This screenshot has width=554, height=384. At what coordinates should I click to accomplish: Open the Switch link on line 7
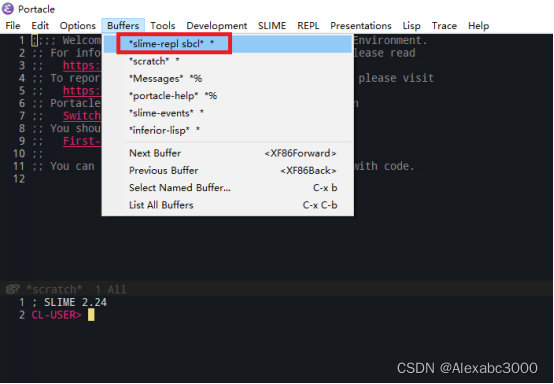coord(82,116)
